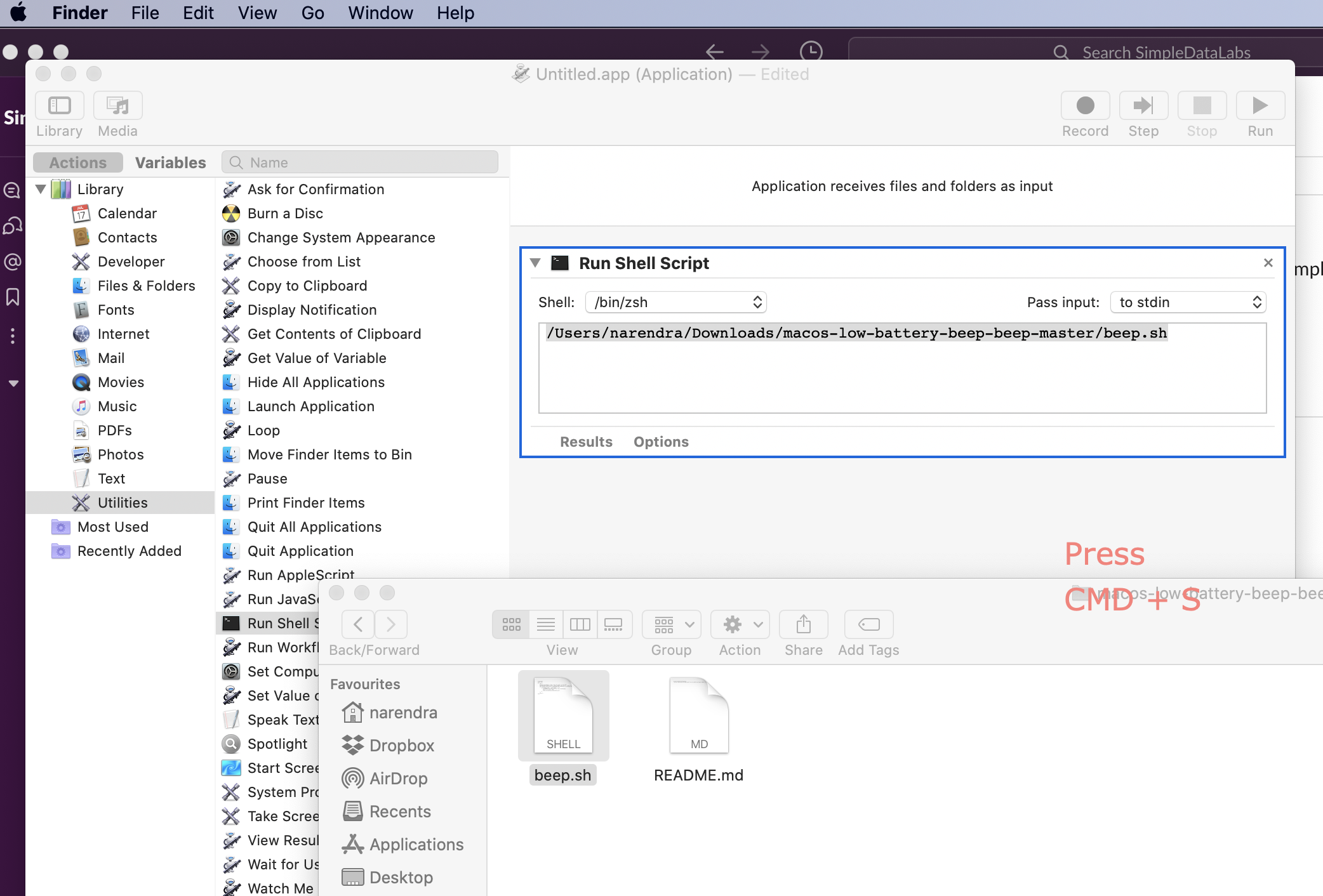Image resolution: width=1323 pixels, height=896 pixels.
Task: Click Options under Run Shell Script
Action: 660,442
